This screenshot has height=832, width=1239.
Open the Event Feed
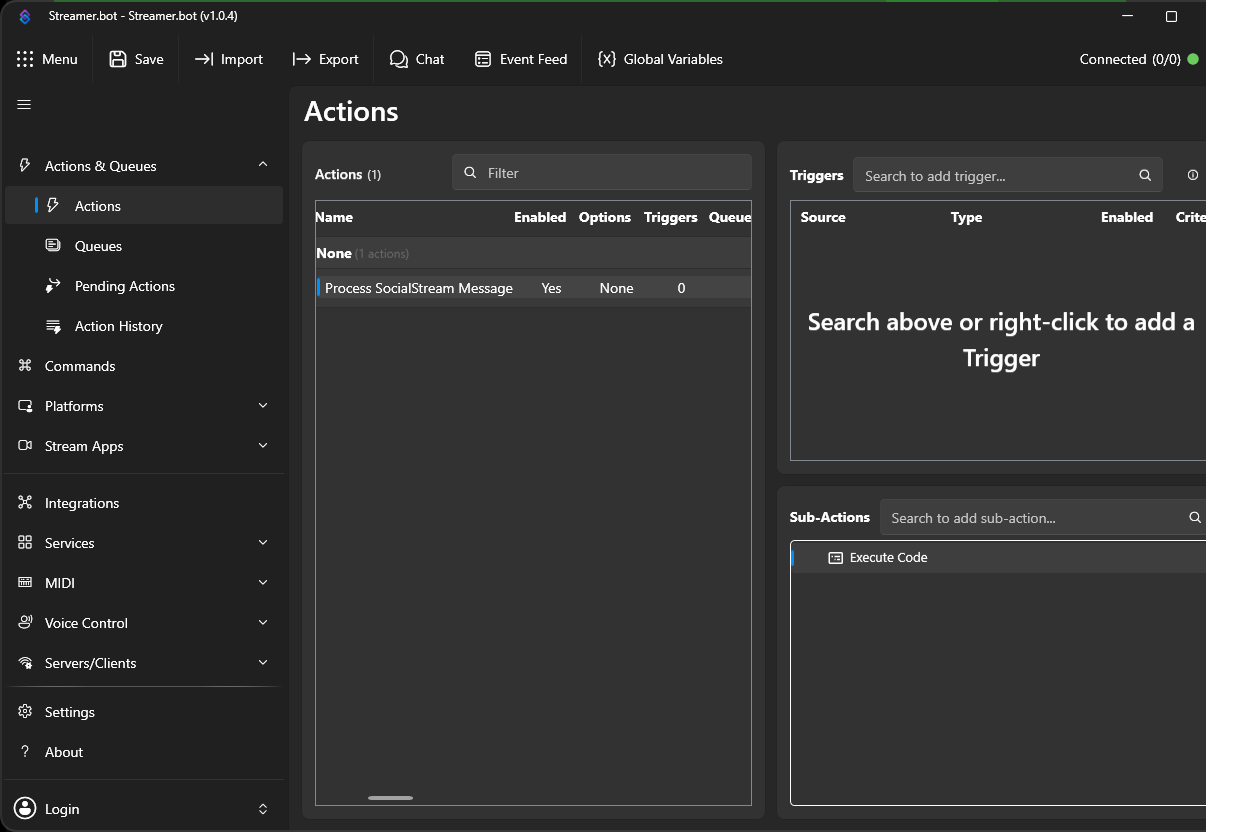click(521, 59)
